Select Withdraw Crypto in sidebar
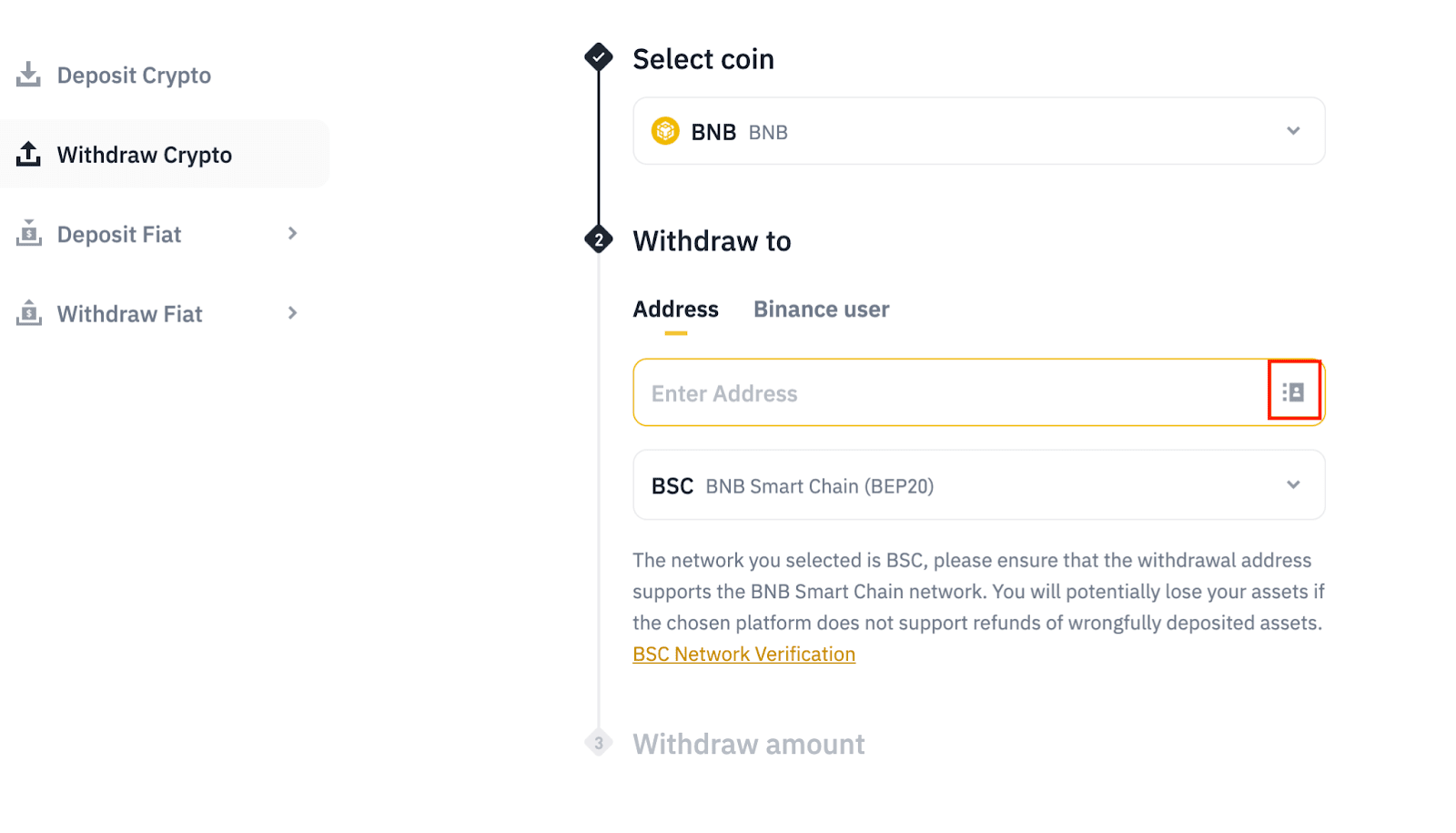Viewport: 1456px width, 833px height. [144, 155]
